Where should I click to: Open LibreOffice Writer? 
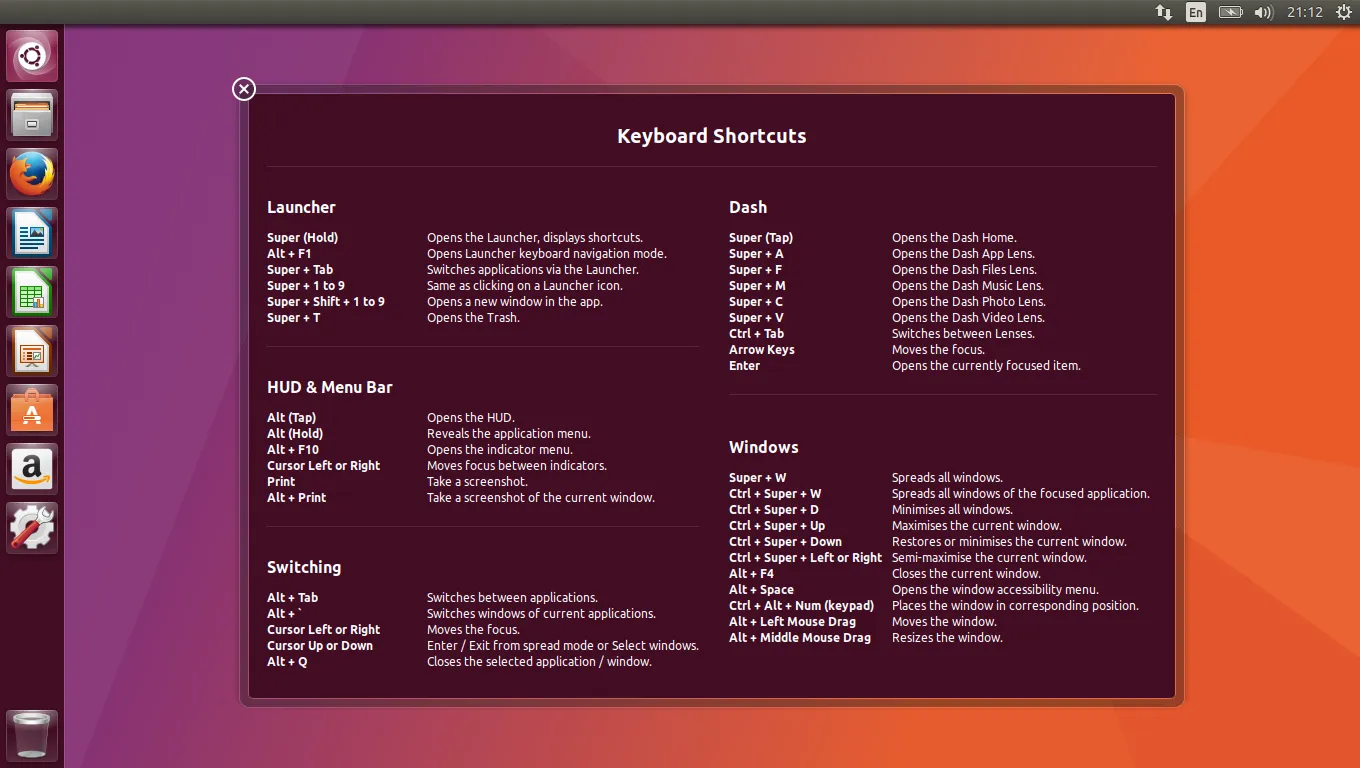[31, 232]
